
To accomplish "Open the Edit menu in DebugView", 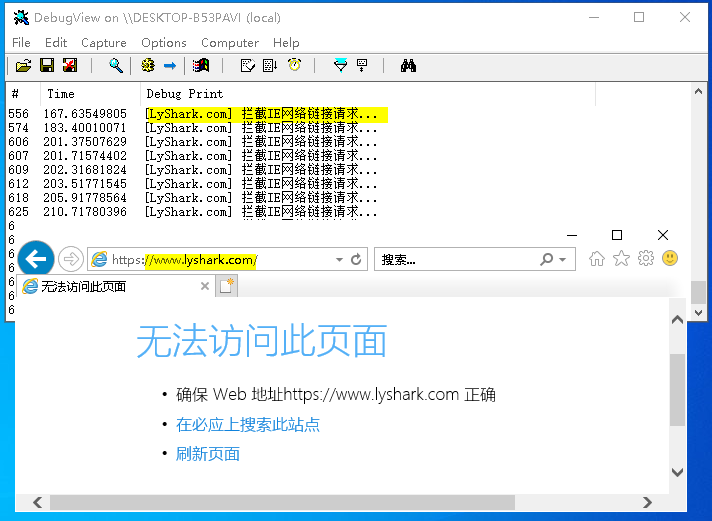I will (x=56, y=43).
